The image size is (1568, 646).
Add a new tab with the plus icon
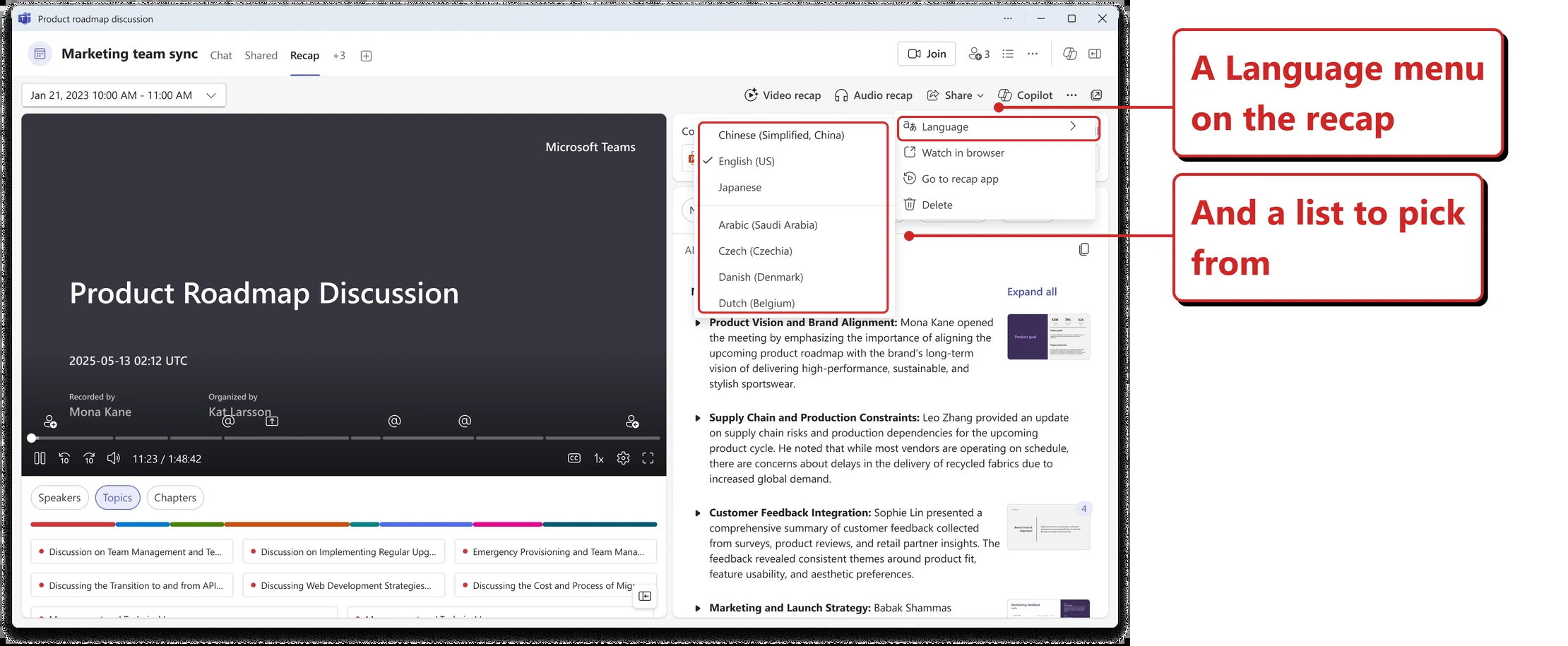(366, 56)
